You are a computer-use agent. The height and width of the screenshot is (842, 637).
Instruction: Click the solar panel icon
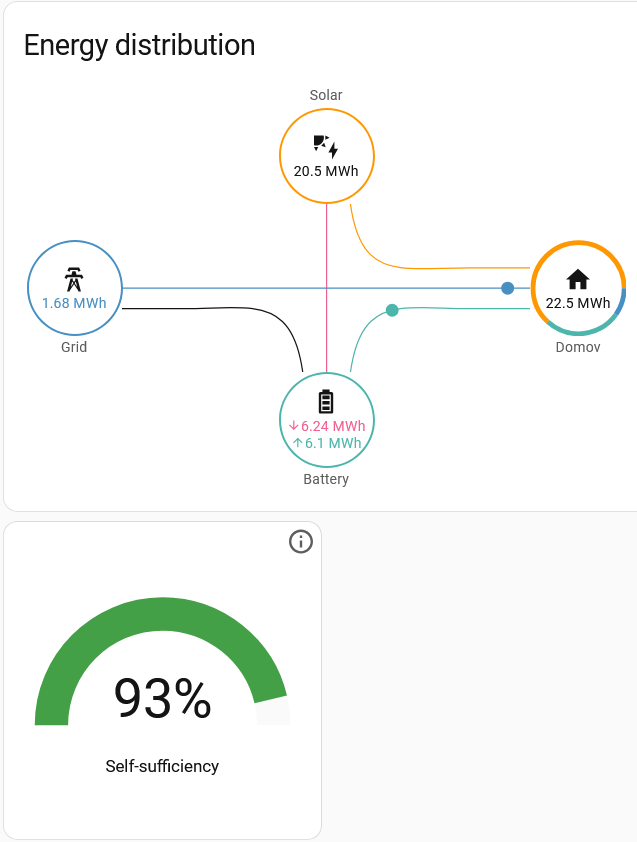pyautogui.click(x=326, y=146)
